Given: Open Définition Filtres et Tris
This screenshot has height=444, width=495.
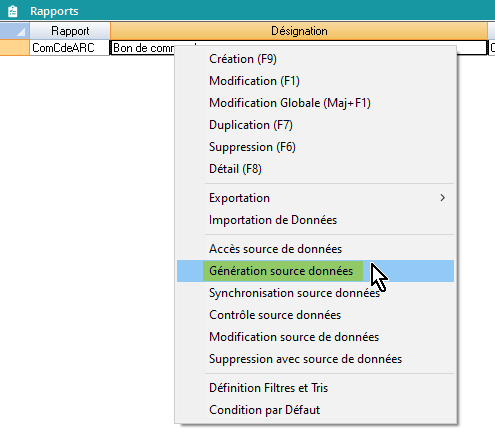Looking at the screenshot, I should point(315,388).
